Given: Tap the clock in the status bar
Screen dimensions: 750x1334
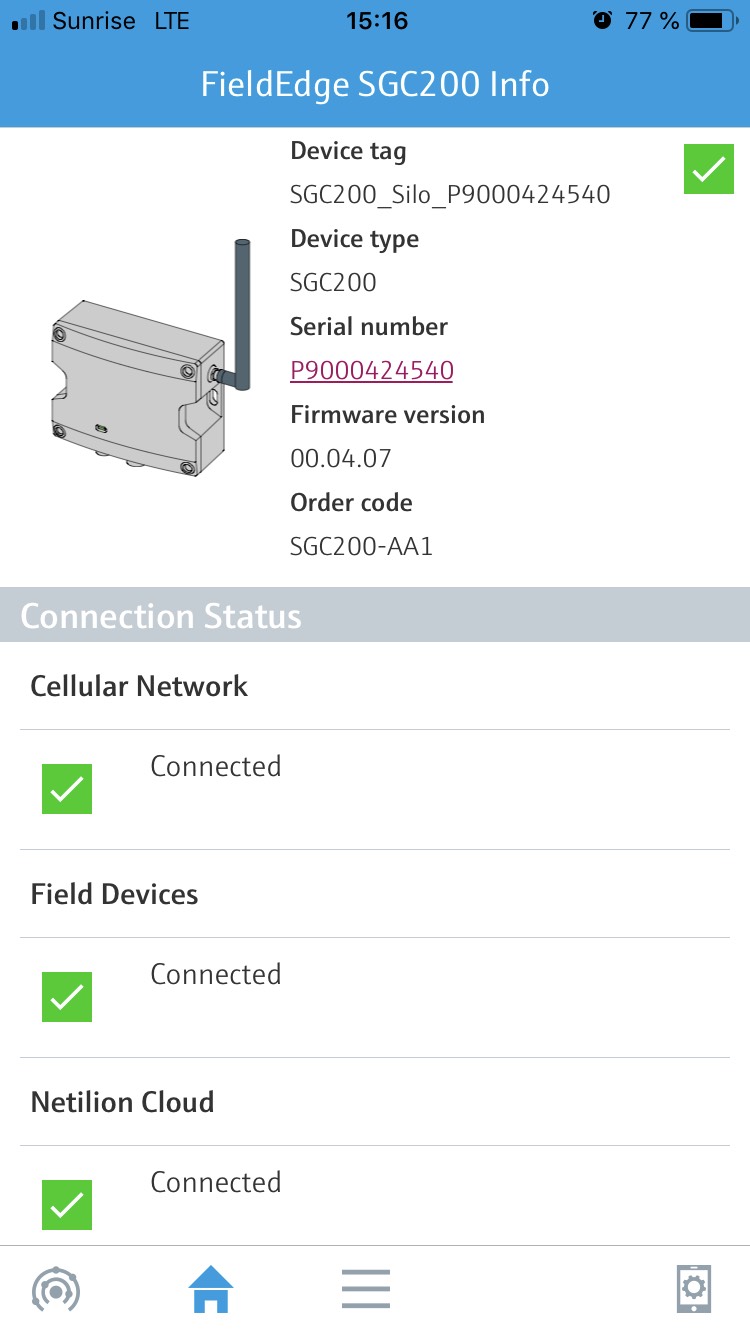Looking at the screenshot, I should pyautogui.click(x=376, y=21).
